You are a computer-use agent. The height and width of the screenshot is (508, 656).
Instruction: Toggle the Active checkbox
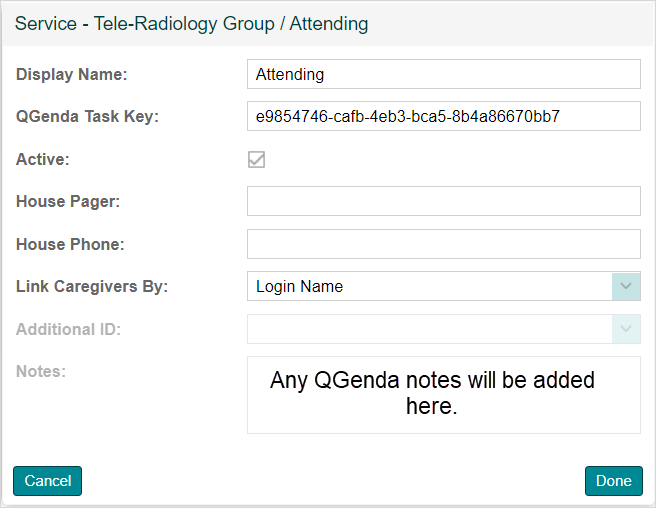pos(257,159)
